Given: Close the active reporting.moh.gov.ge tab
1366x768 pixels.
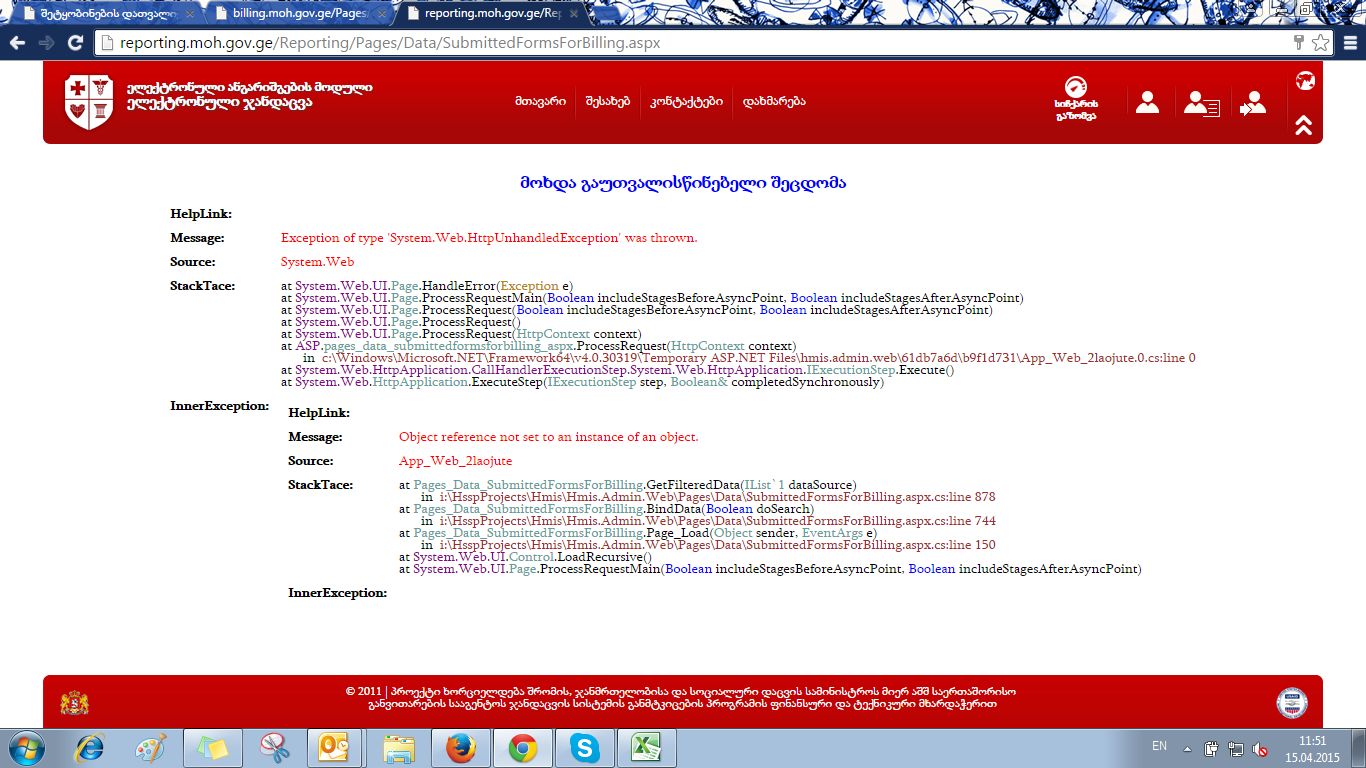Looking at the screenshot, I should pos(581,14).
